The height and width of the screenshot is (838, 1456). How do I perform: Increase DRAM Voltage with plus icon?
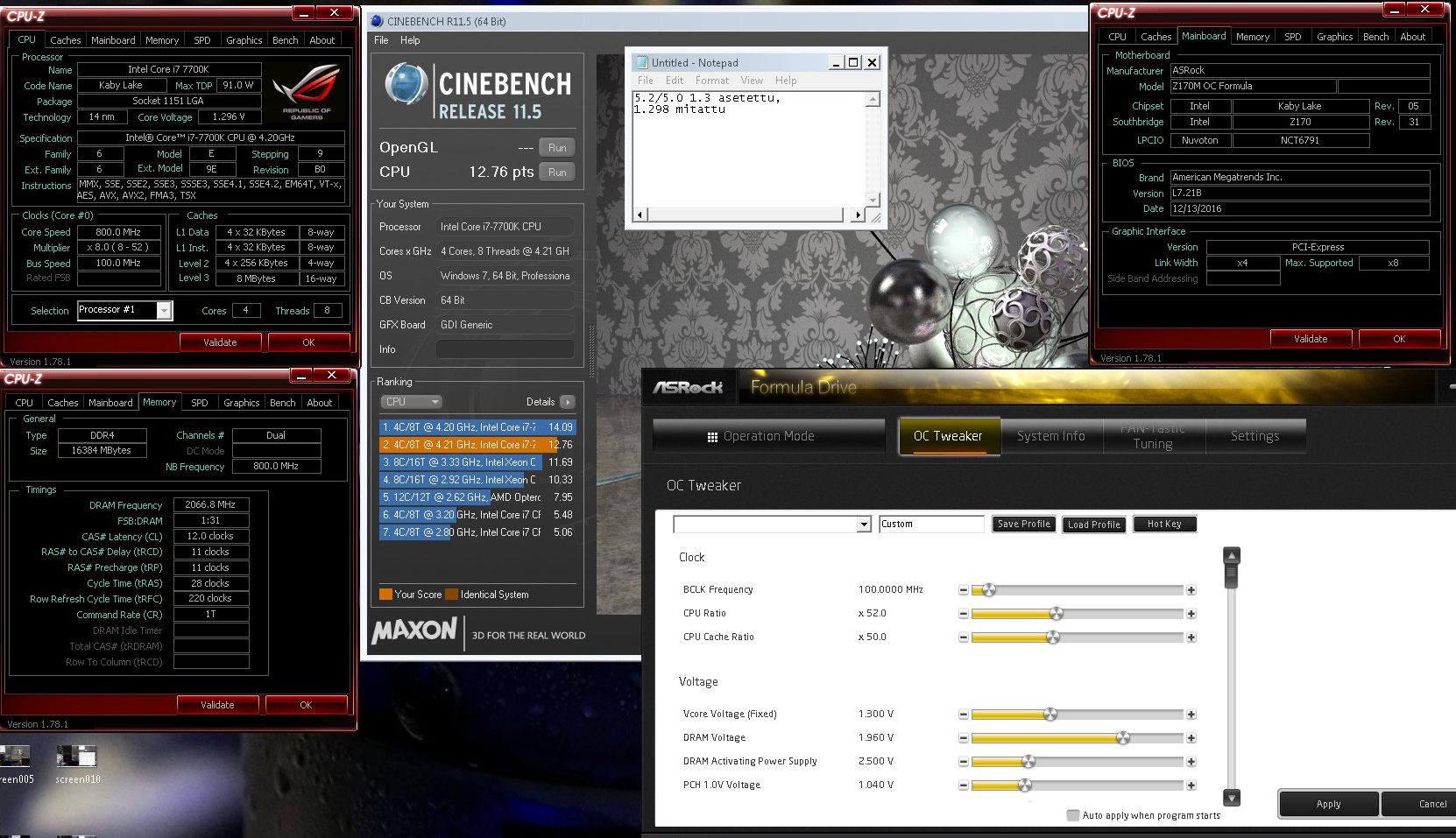tap(1191, 738)
